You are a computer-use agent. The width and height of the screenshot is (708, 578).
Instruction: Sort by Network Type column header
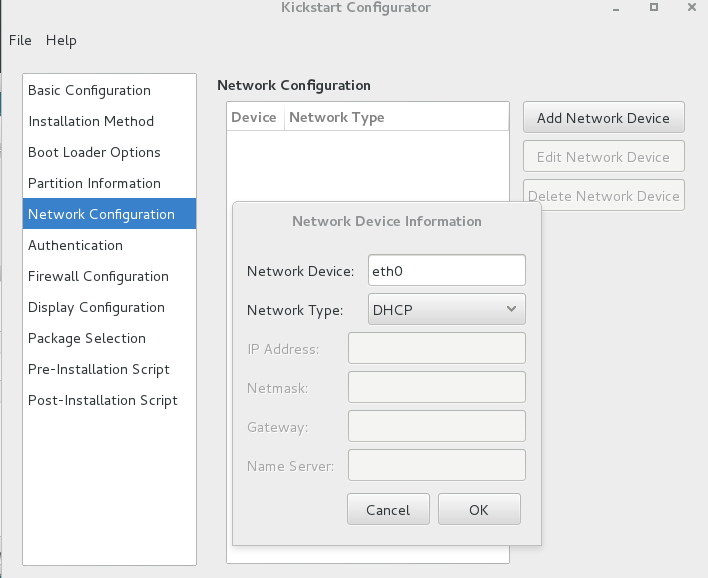click(396, 117)
